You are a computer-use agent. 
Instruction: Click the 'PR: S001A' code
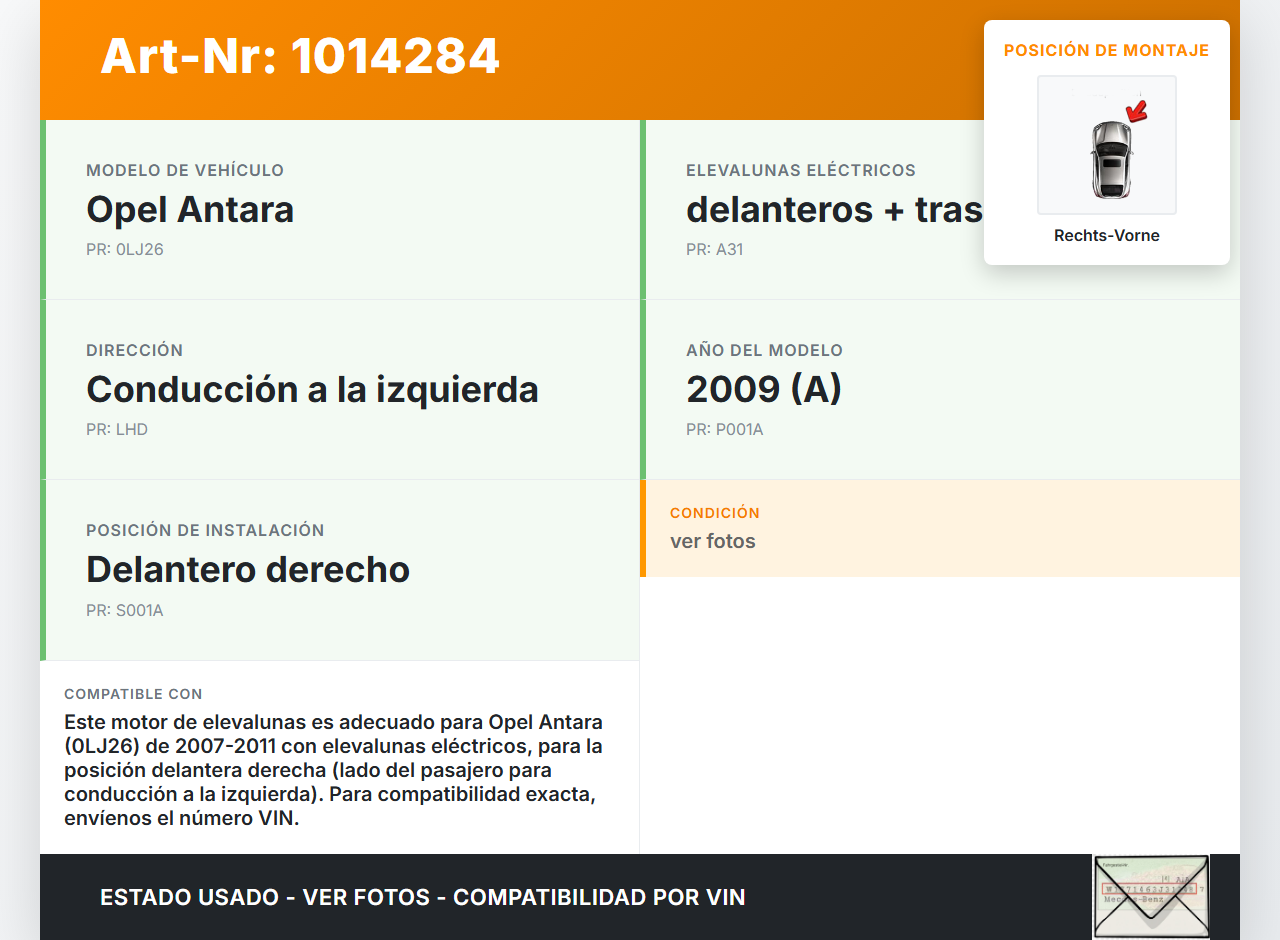125,610
